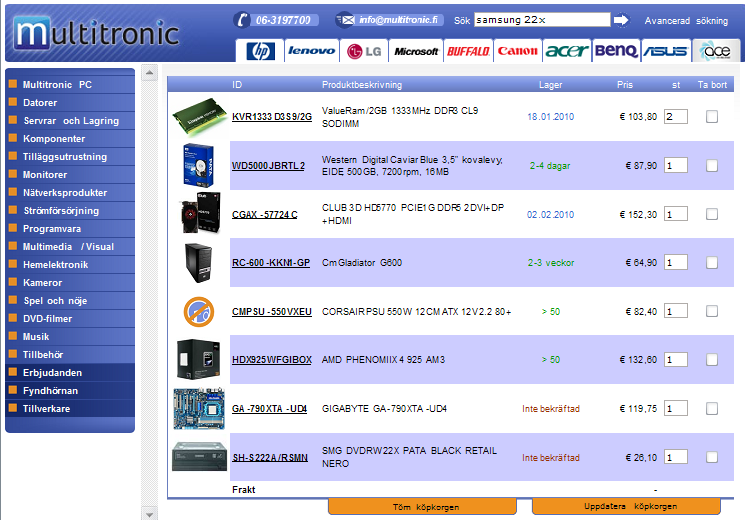Click the Sök search input field
This screenshot has width=745, height=520.
tap(542, 20)
